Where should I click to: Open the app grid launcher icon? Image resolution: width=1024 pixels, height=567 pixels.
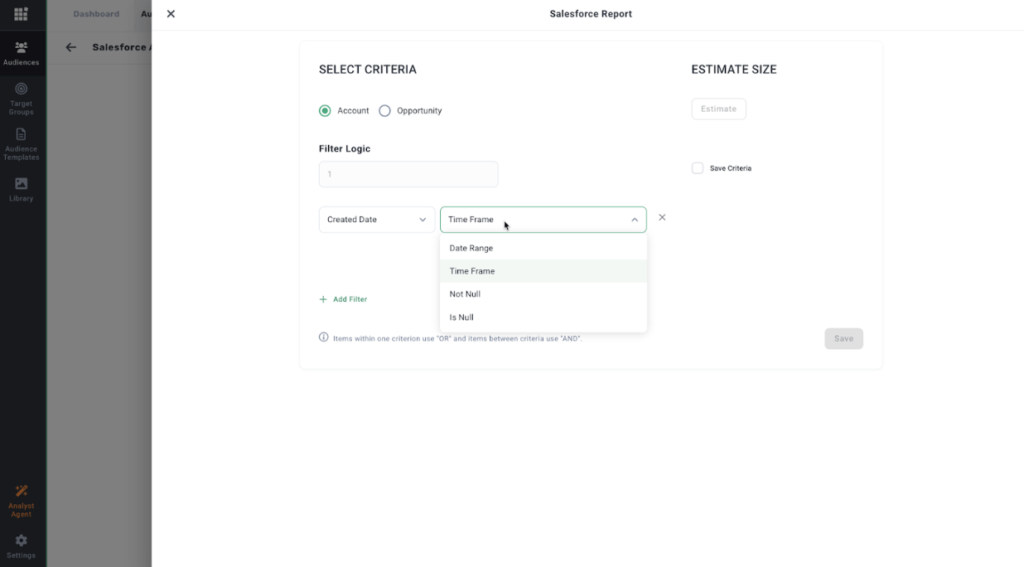[x=21, y=14]
